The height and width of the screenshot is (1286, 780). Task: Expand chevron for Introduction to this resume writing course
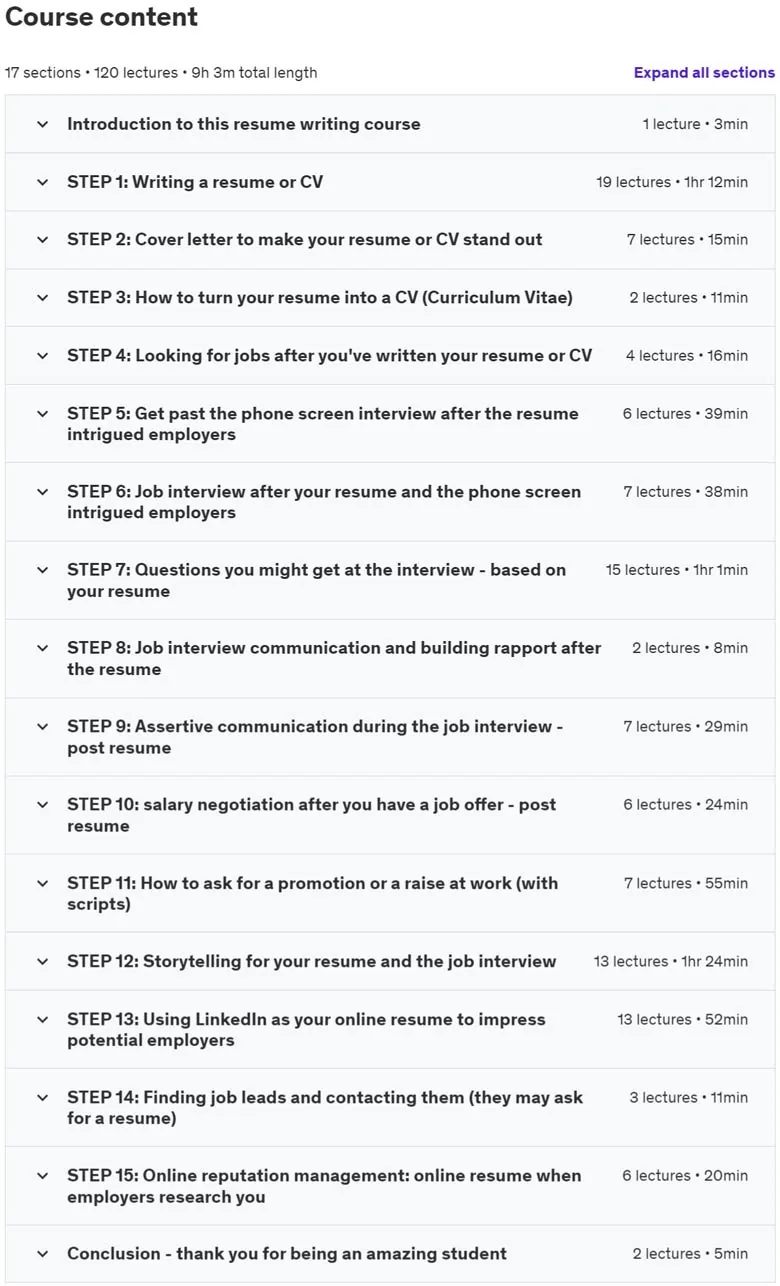[x=42, y=124]
